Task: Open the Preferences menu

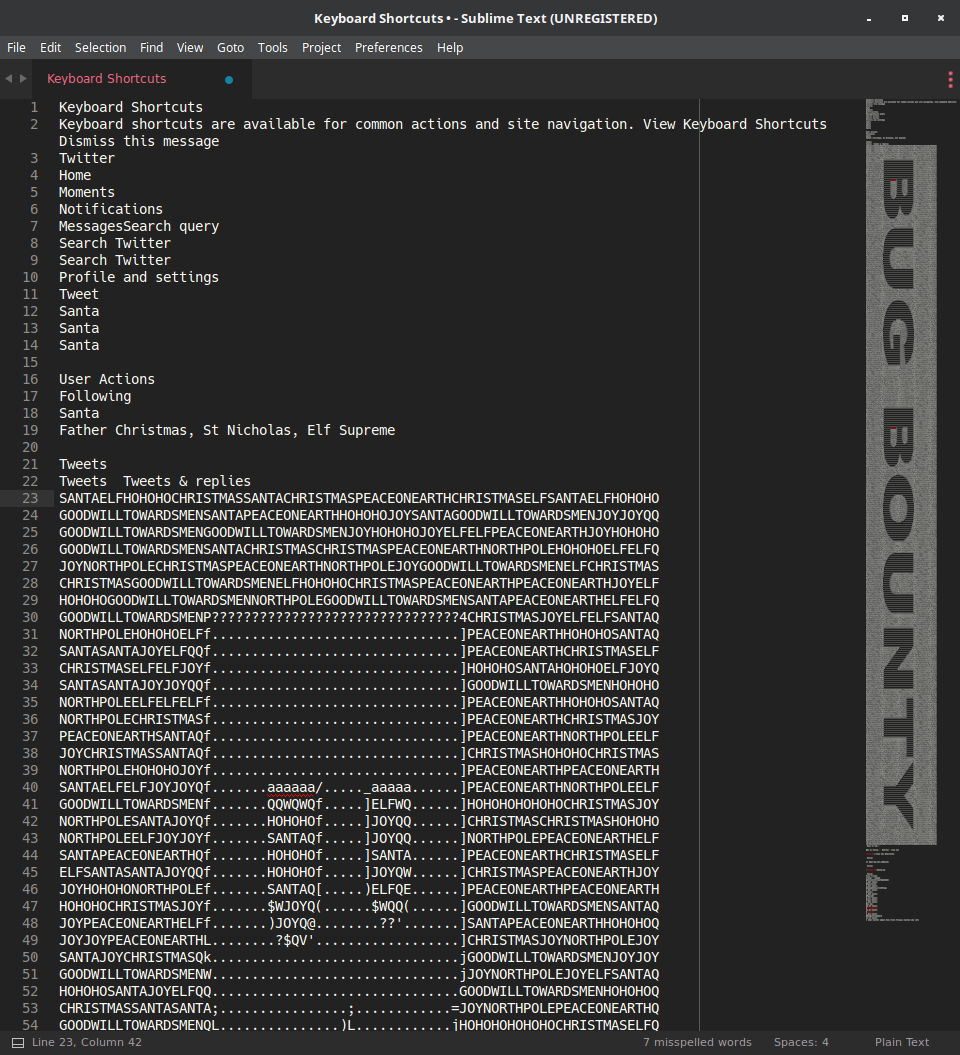Action: 388,47
